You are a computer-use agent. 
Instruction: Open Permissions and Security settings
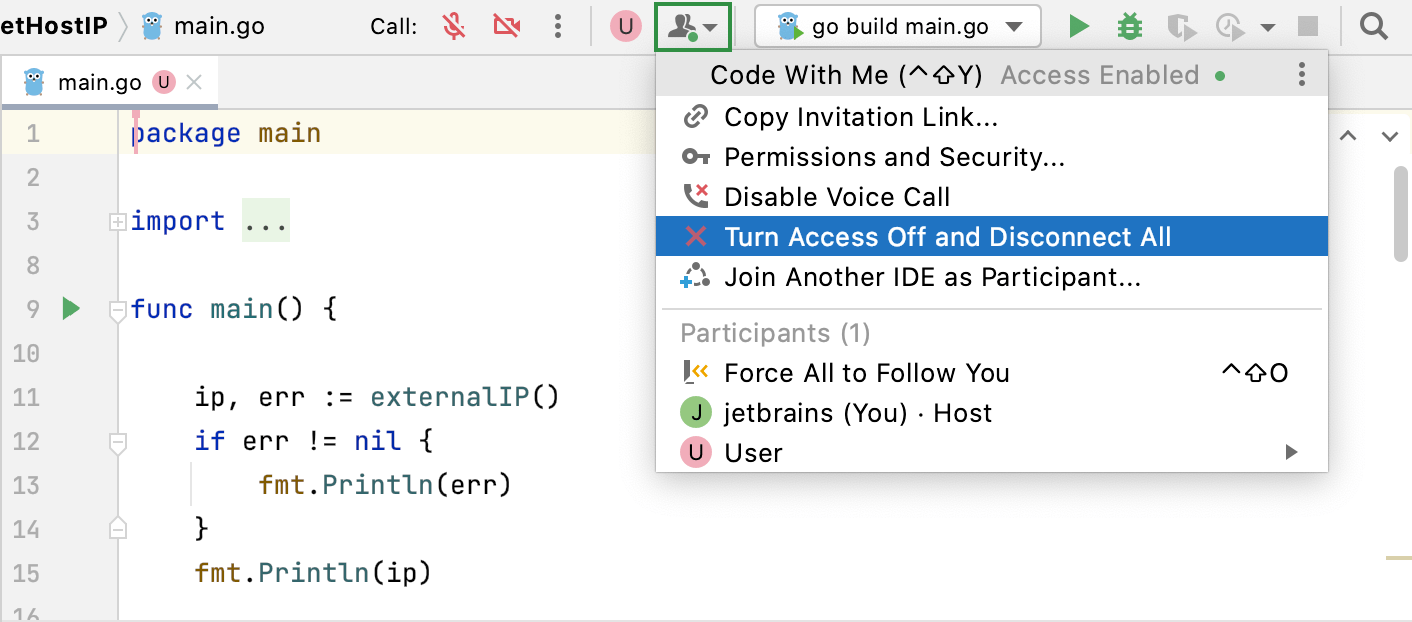coord(894,157)
